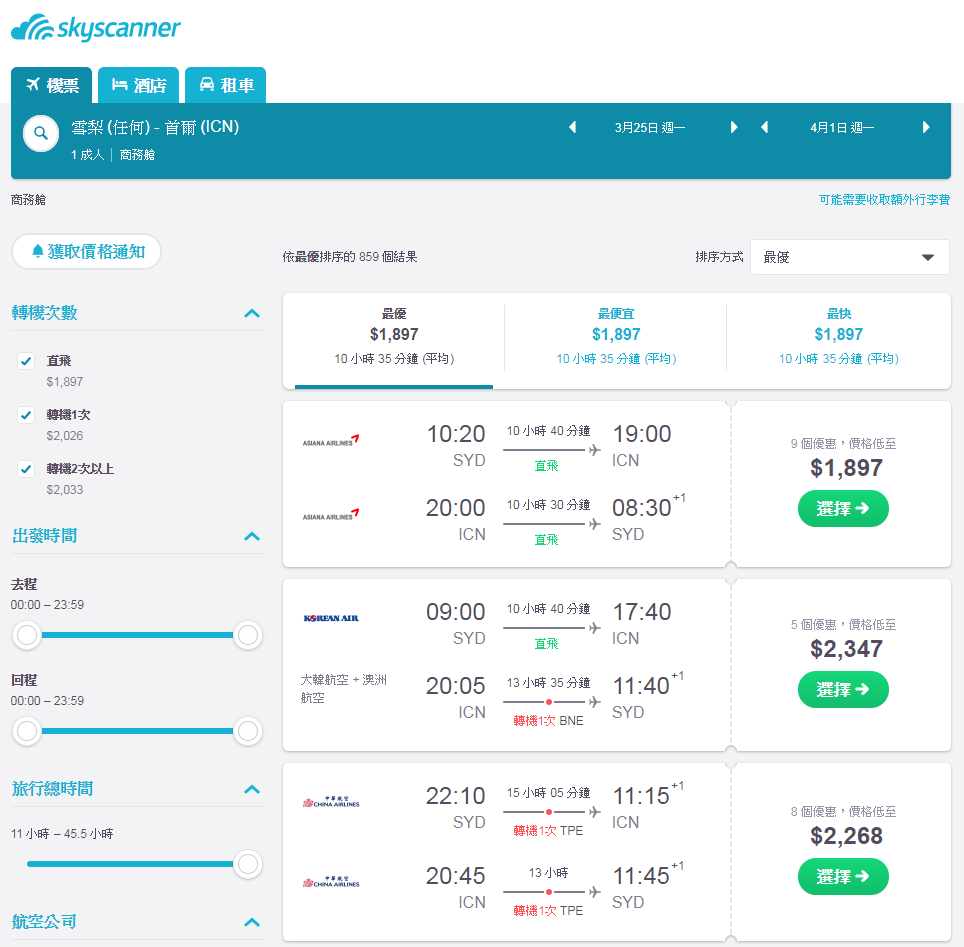964x947 pixels.
Task: Collapse the 航空公司 filter section
Action: click(251, 922)
